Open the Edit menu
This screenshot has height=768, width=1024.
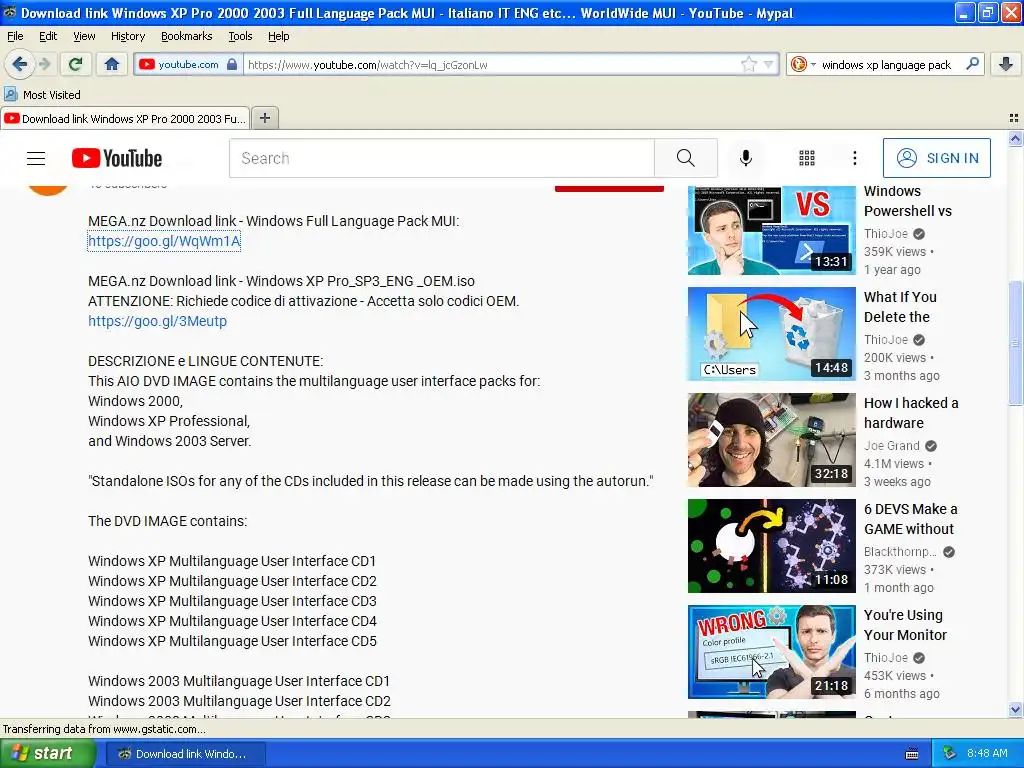pos(48,36)
